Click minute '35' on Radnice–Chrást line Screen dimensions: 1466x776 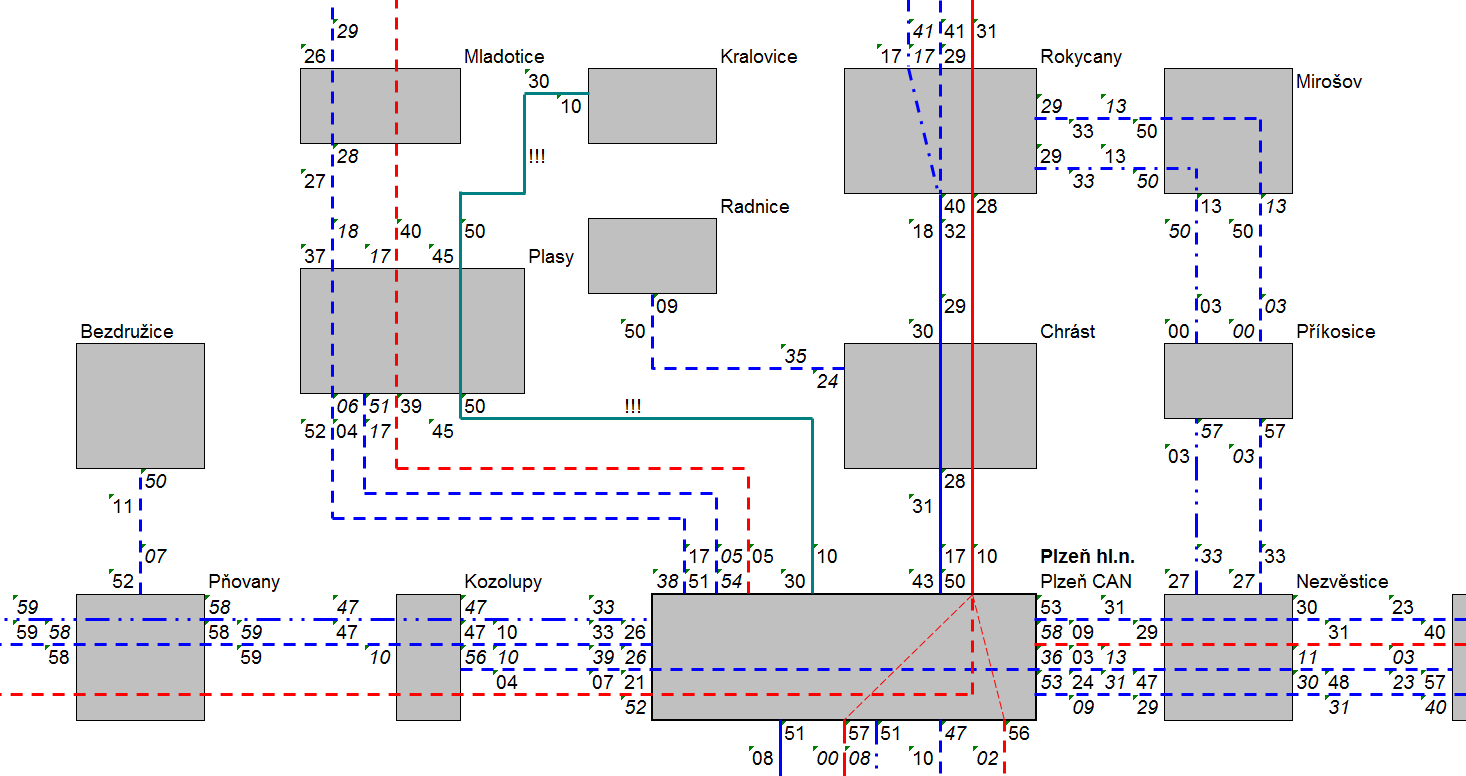795,357
